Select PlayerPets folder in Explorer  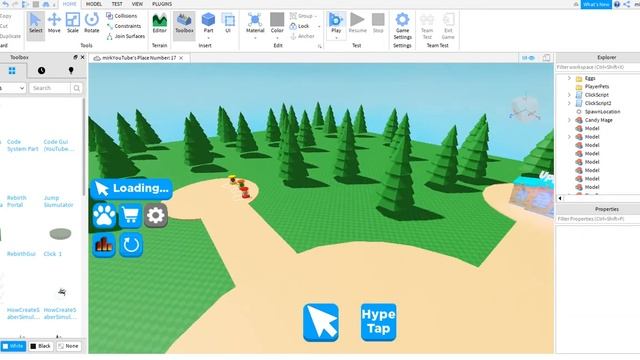click(x=597, y=87)
